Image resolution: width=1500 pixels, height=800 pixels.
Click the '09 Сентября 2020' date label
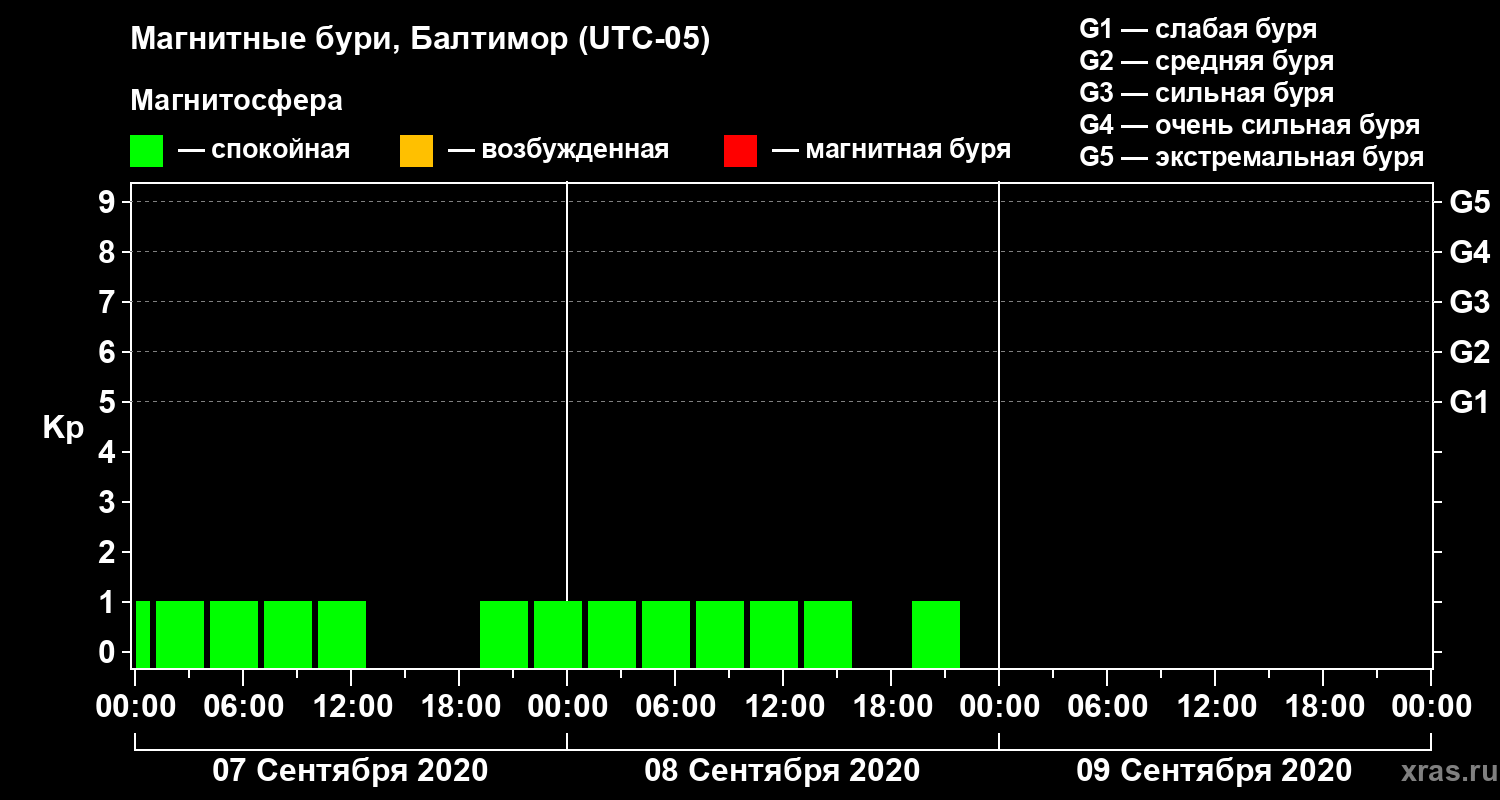[1214, 771]
